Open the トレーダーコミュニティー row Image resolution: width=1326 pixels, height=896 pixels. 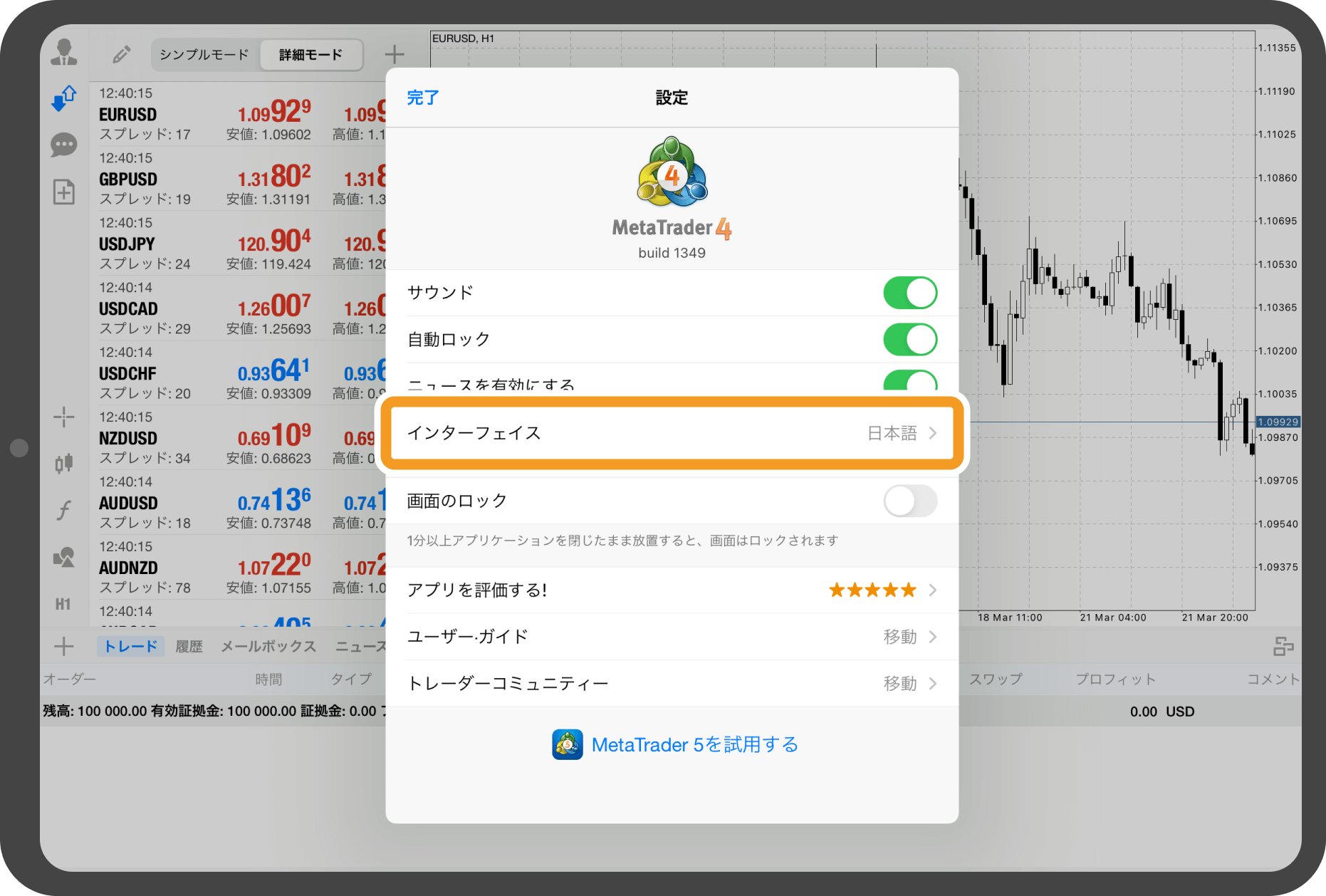(x=672, y=683)
